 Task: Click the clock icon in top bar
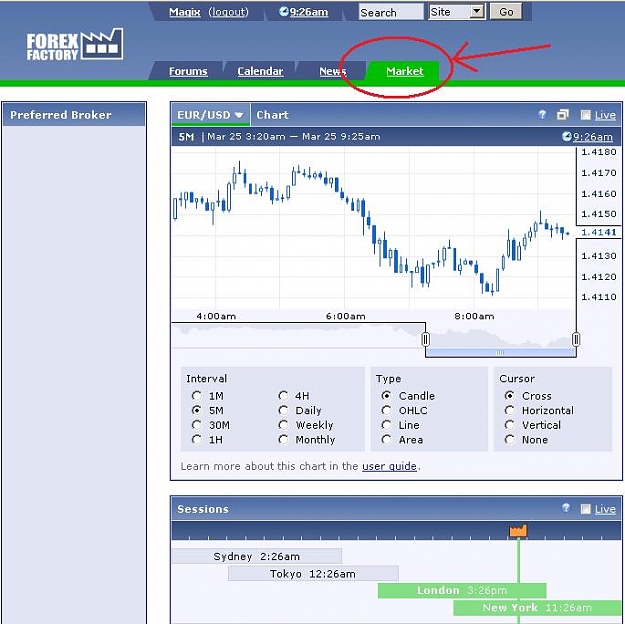coord(284,12)
